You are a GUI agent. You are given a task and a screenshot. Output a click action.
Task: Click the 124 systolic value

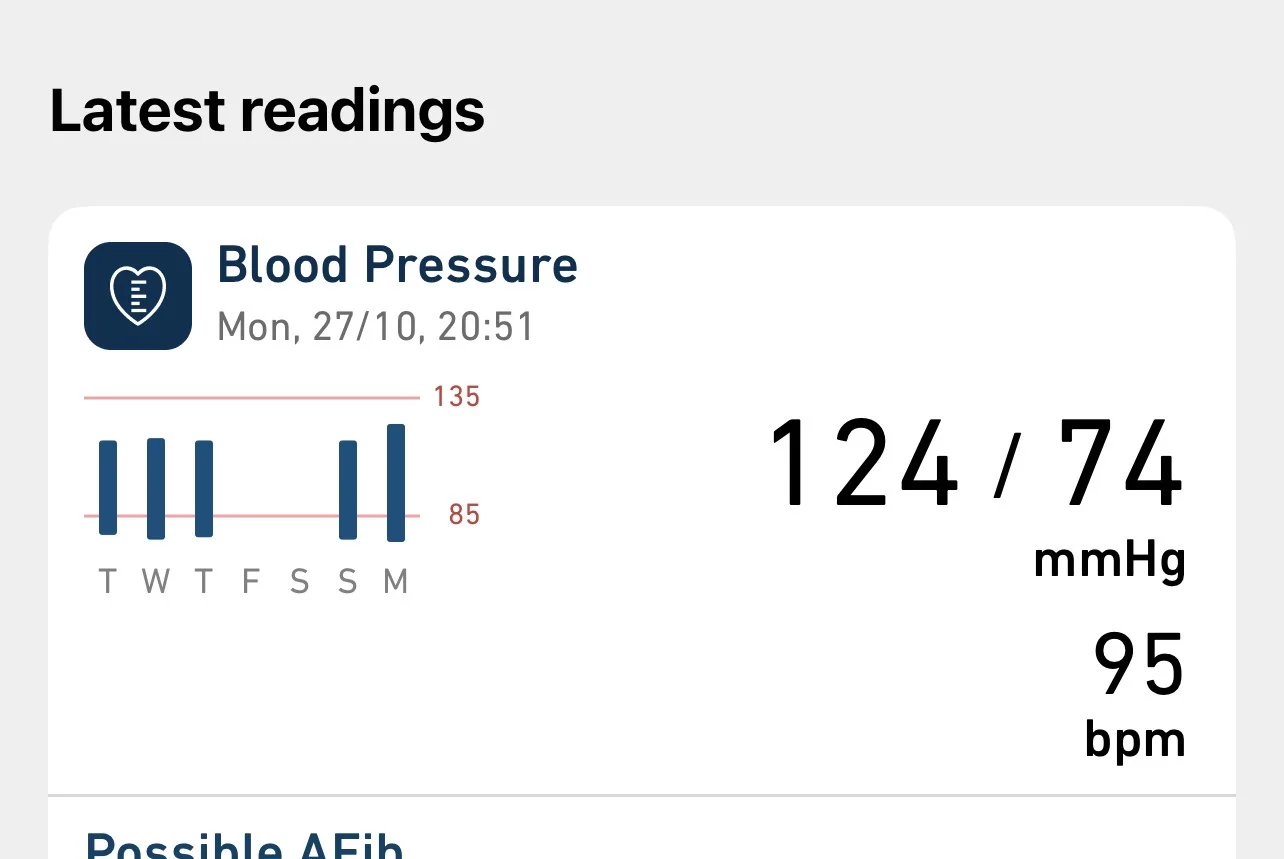(863, 465)
